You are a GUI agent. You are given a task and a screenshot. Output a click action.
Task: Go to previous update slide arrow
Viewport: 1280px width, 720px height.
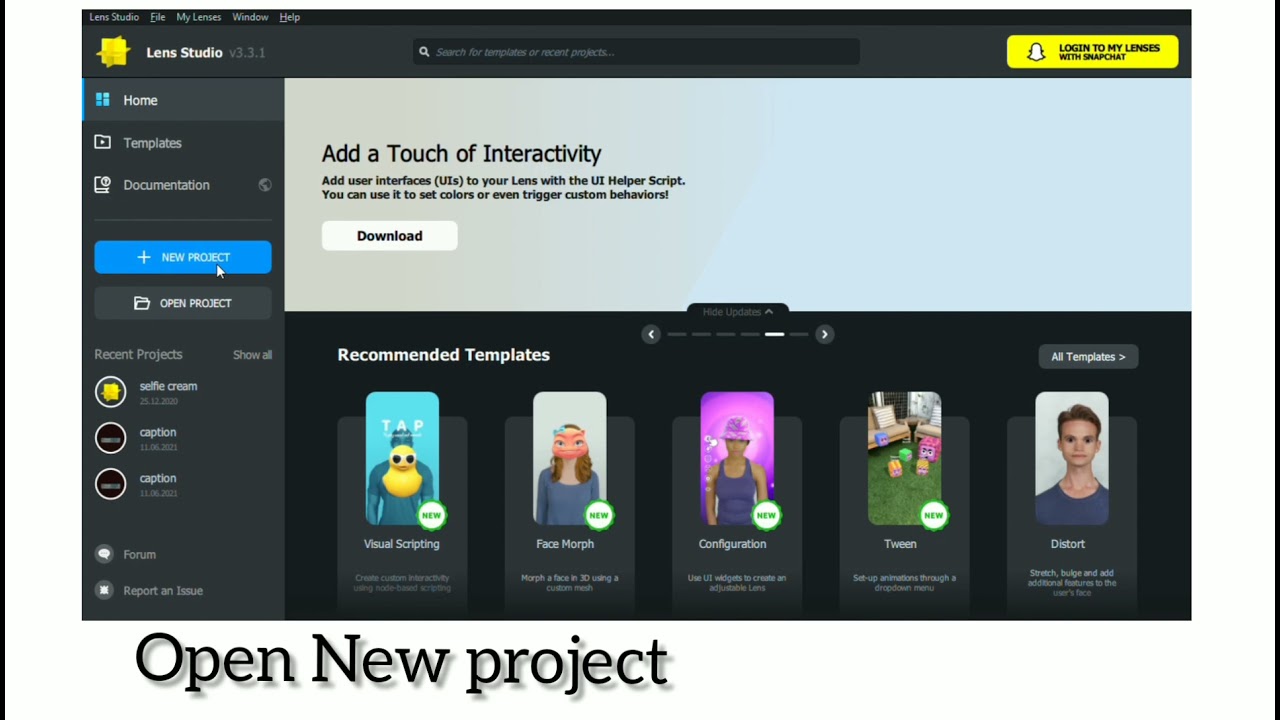651,334
